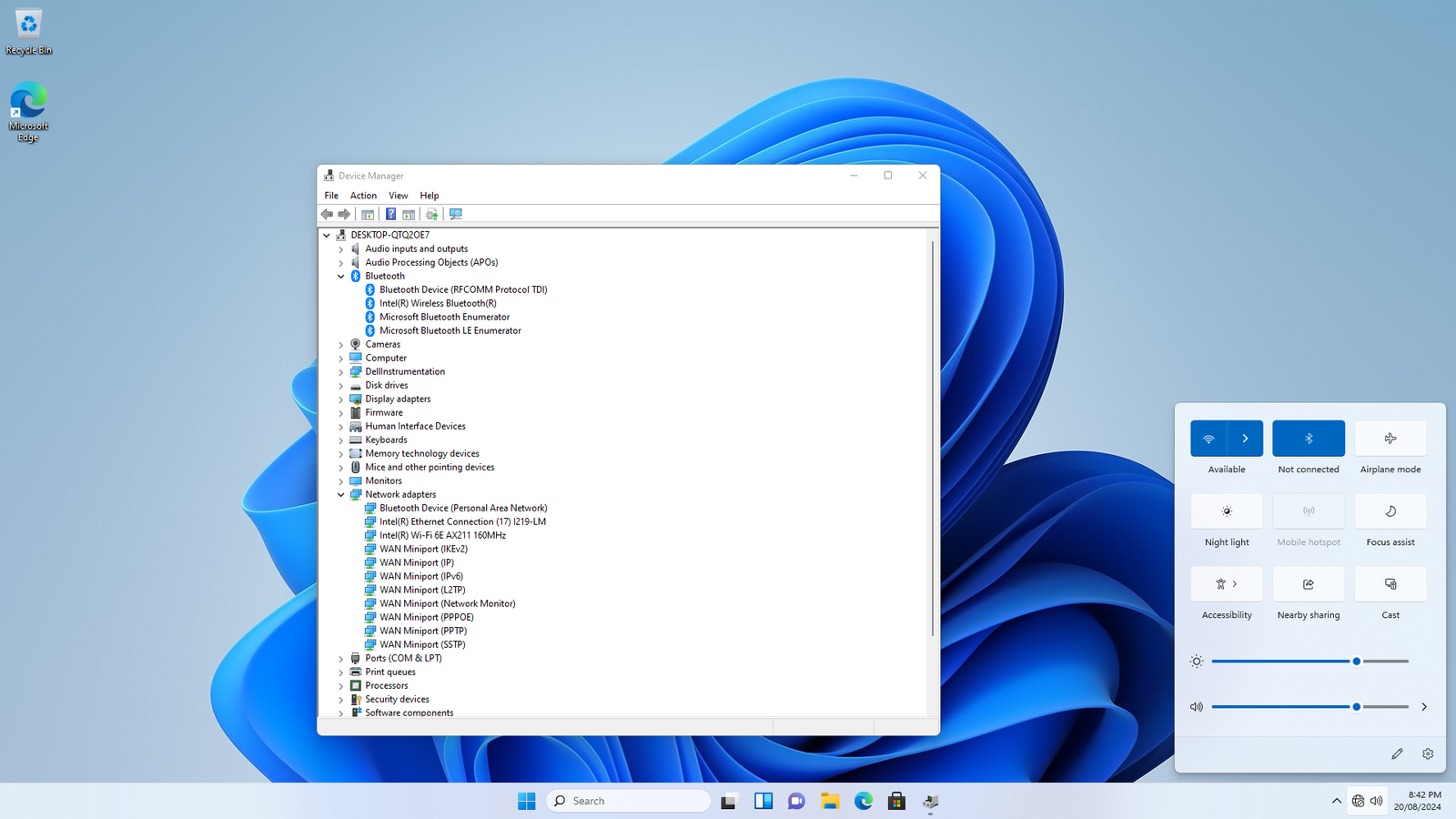This screenshot has width=1456, height=819.
Task: Open the File menu
Action: (331, 196)
